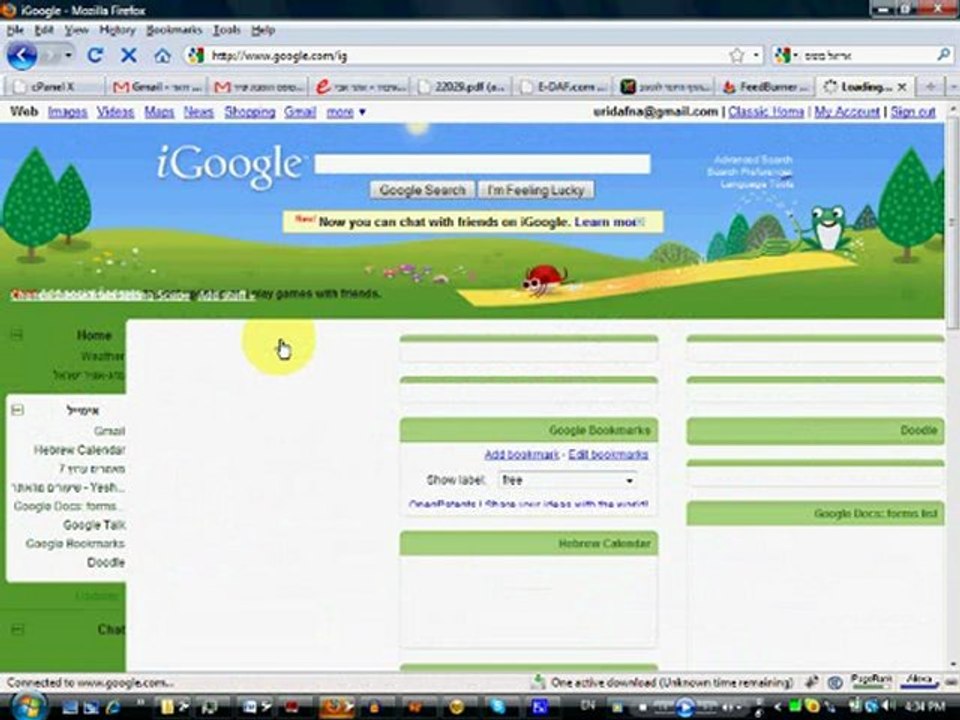Collapse the Chat section in the sidebar
Viewport: 960px width, 720px height.
point(17,629)
